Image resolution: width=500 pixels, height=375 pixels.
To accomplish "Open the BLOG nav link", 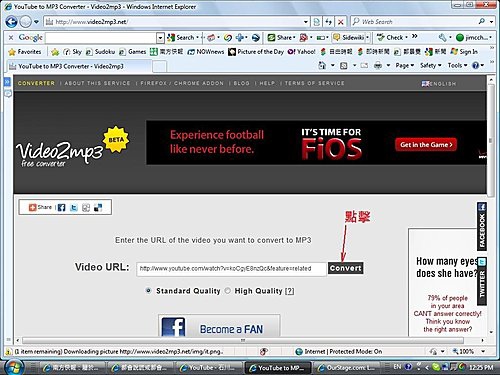I will point(242,83).
